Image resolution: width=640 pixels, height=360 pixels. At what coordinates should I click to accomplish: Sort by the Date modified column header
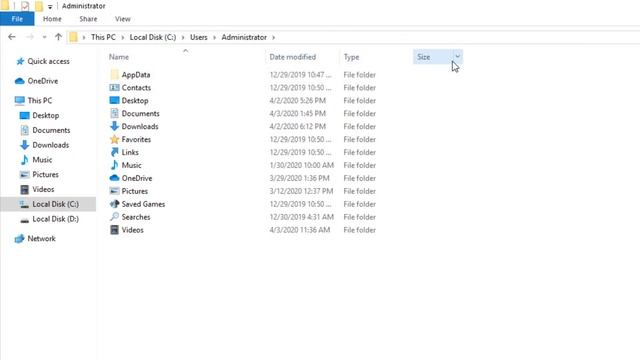293,57
